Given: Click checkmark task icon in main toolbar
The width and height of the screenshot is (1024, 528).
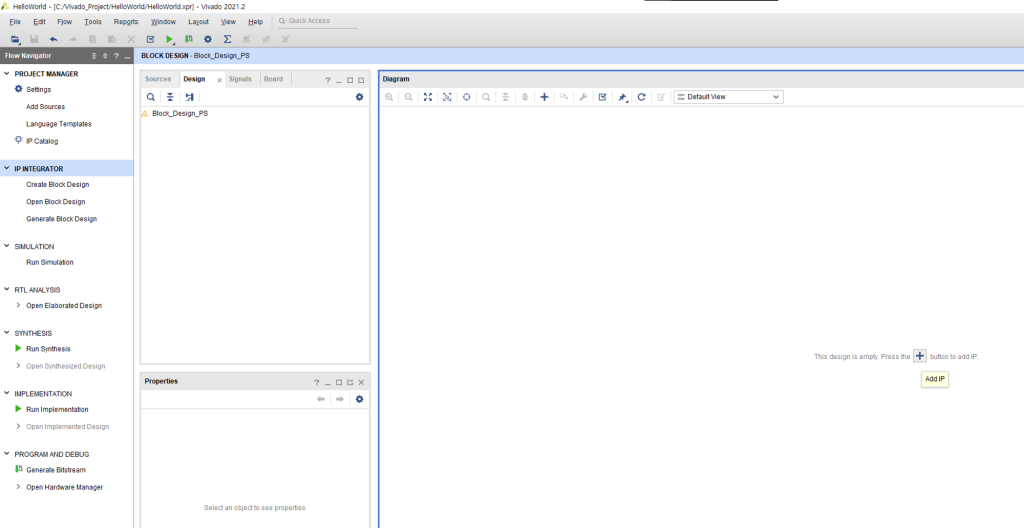Looking at the screenshot, I should (x=150, y=40).
